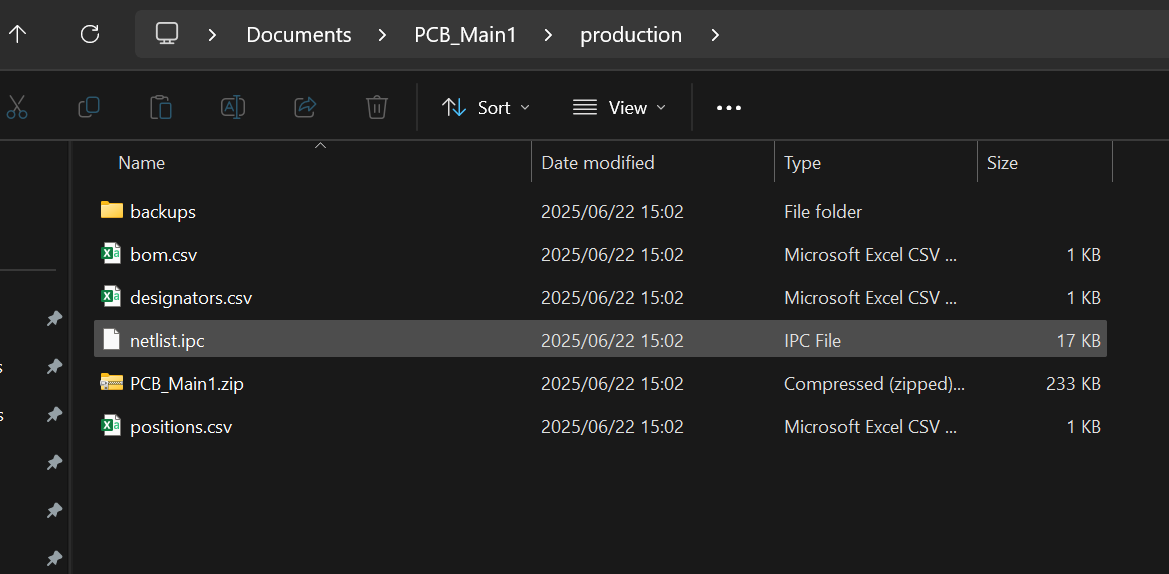This screenshot has height=574, width=1169.
Task: Click the Paste clipboard icon
Action: click(x=161, y=107)
